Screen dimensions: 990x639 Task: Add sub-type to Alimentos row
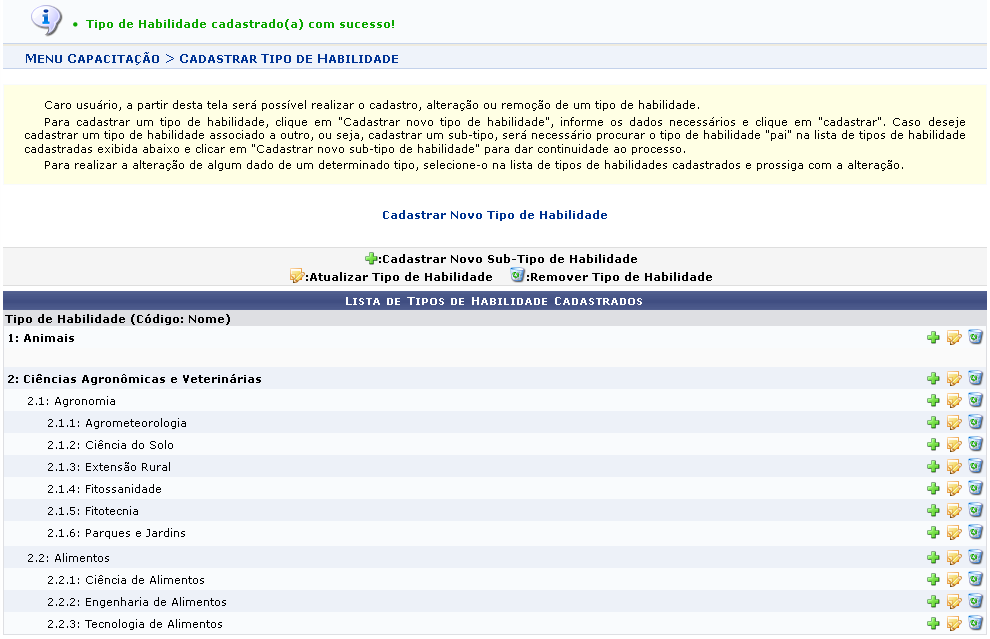coord(933,558)
